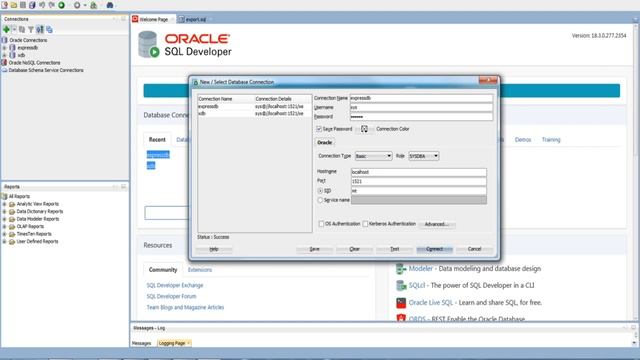Click the Save All toolbar icon
Viewport: 640px width, 360px height.
(32, 5)
